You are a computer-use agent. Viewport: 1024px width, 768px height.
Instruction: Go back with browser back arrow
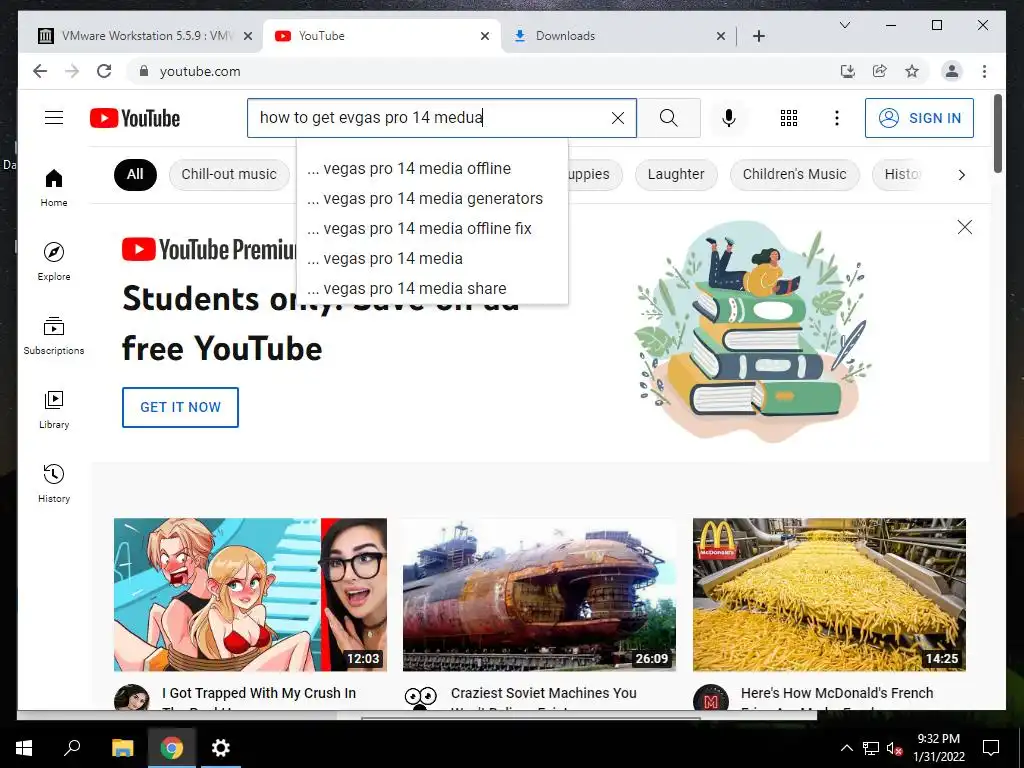point(40,71)
